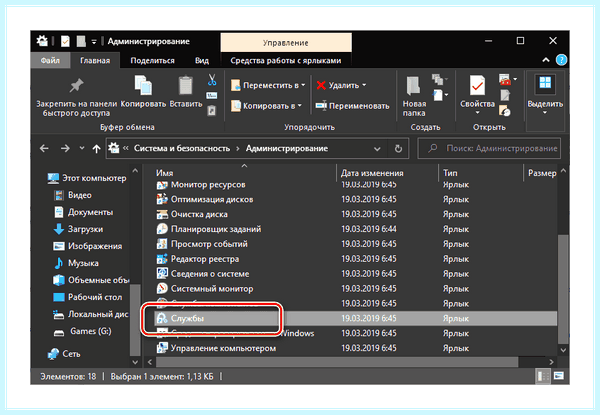Click the Управление contextual tab
Screen dimensions: 600x415
pos(286,42)
